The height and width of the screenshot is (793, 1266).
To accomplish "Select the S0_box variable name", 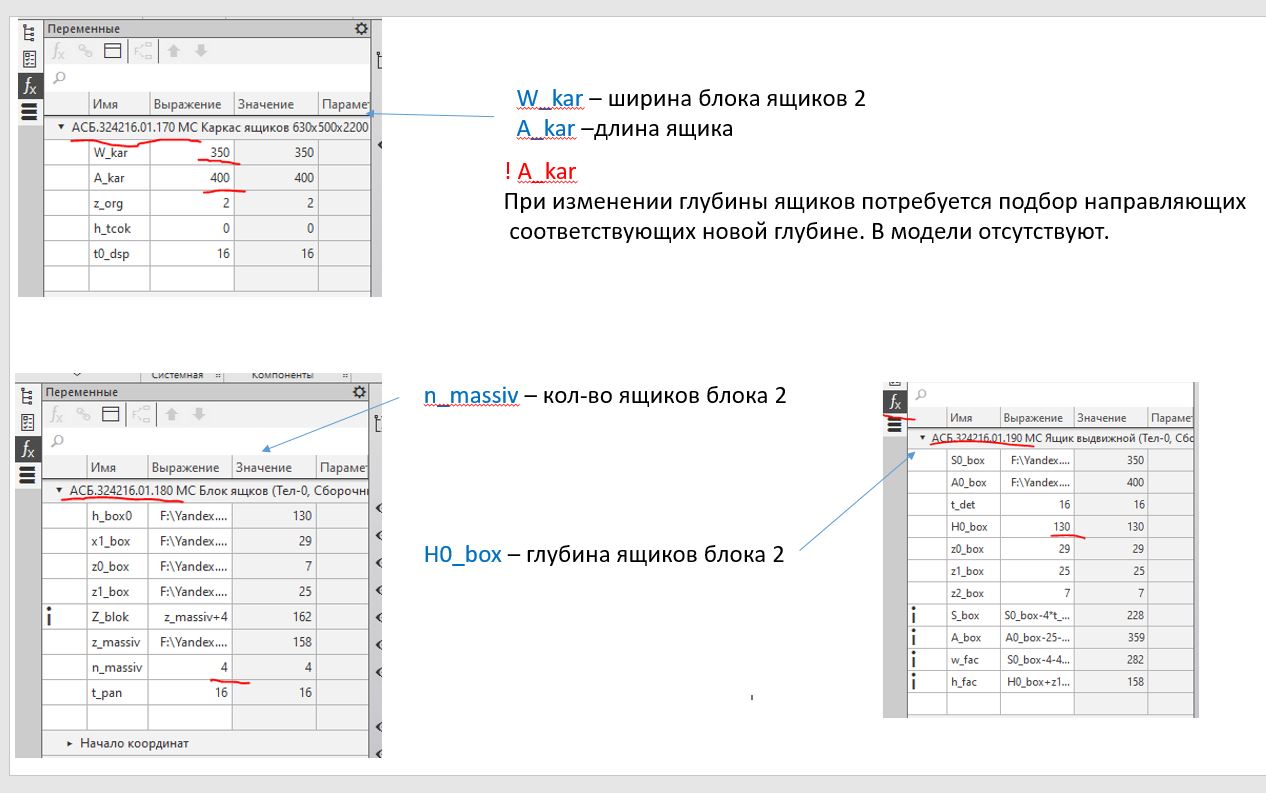I will click(968, 461).
